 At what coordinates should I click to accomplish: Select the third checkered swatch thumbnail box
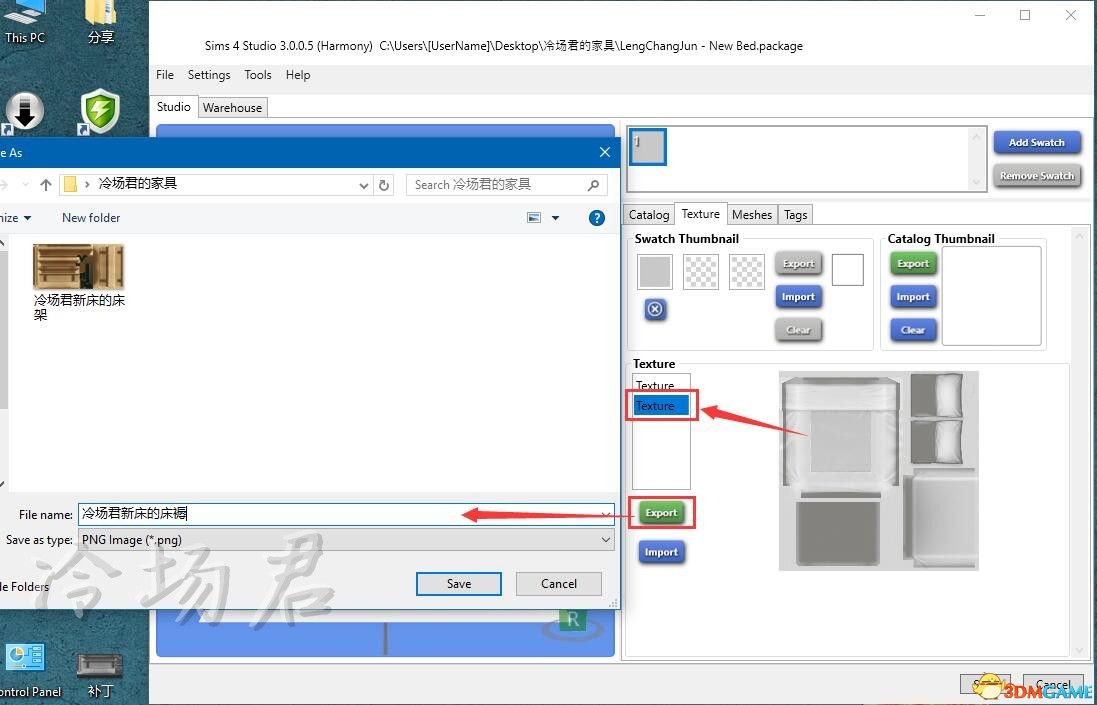click(747, 271)
